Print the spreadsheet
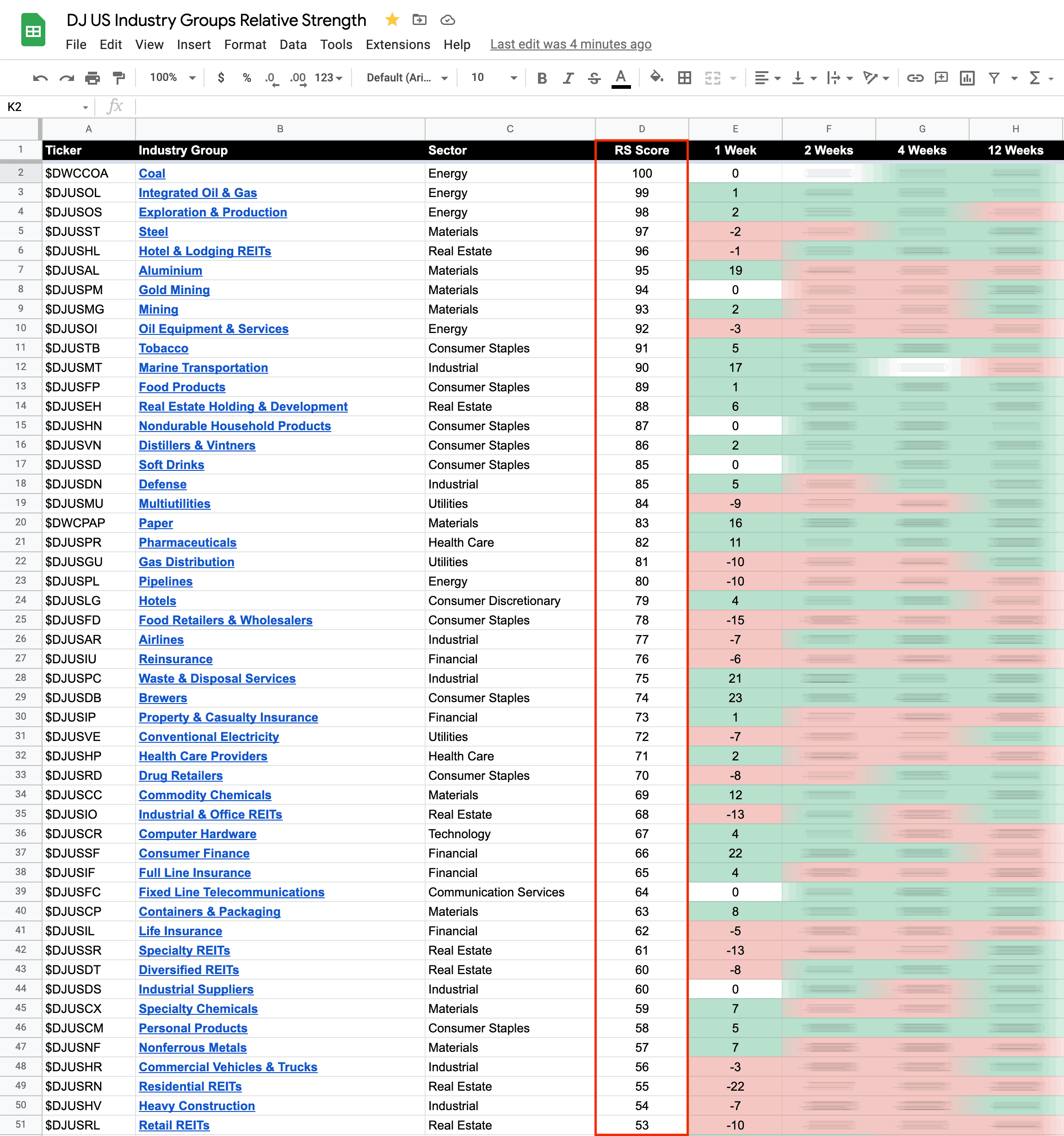The image size is (1064, 1136). 93,78
